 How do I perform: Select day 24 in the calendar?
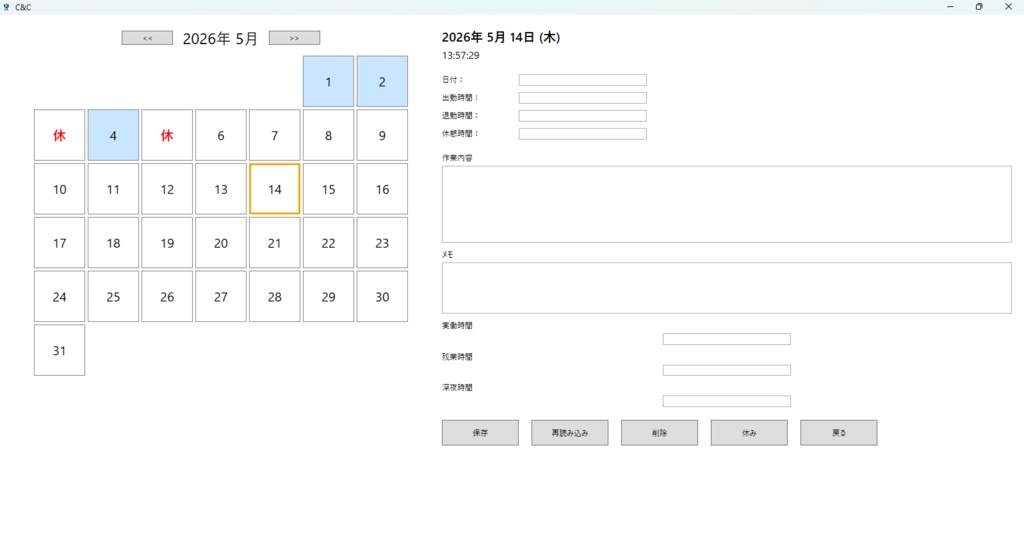point(59,296)
